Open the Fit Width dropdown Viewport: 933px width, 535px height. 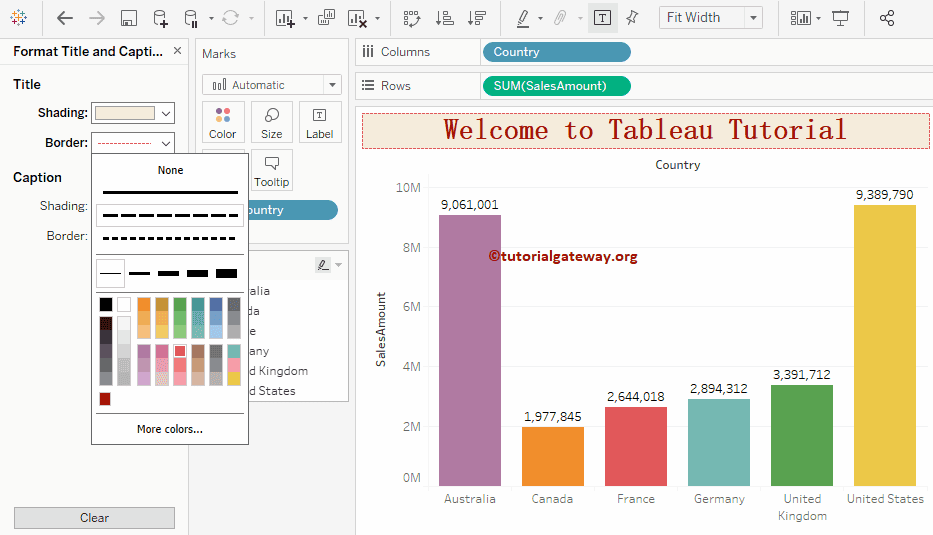(710, 18)
